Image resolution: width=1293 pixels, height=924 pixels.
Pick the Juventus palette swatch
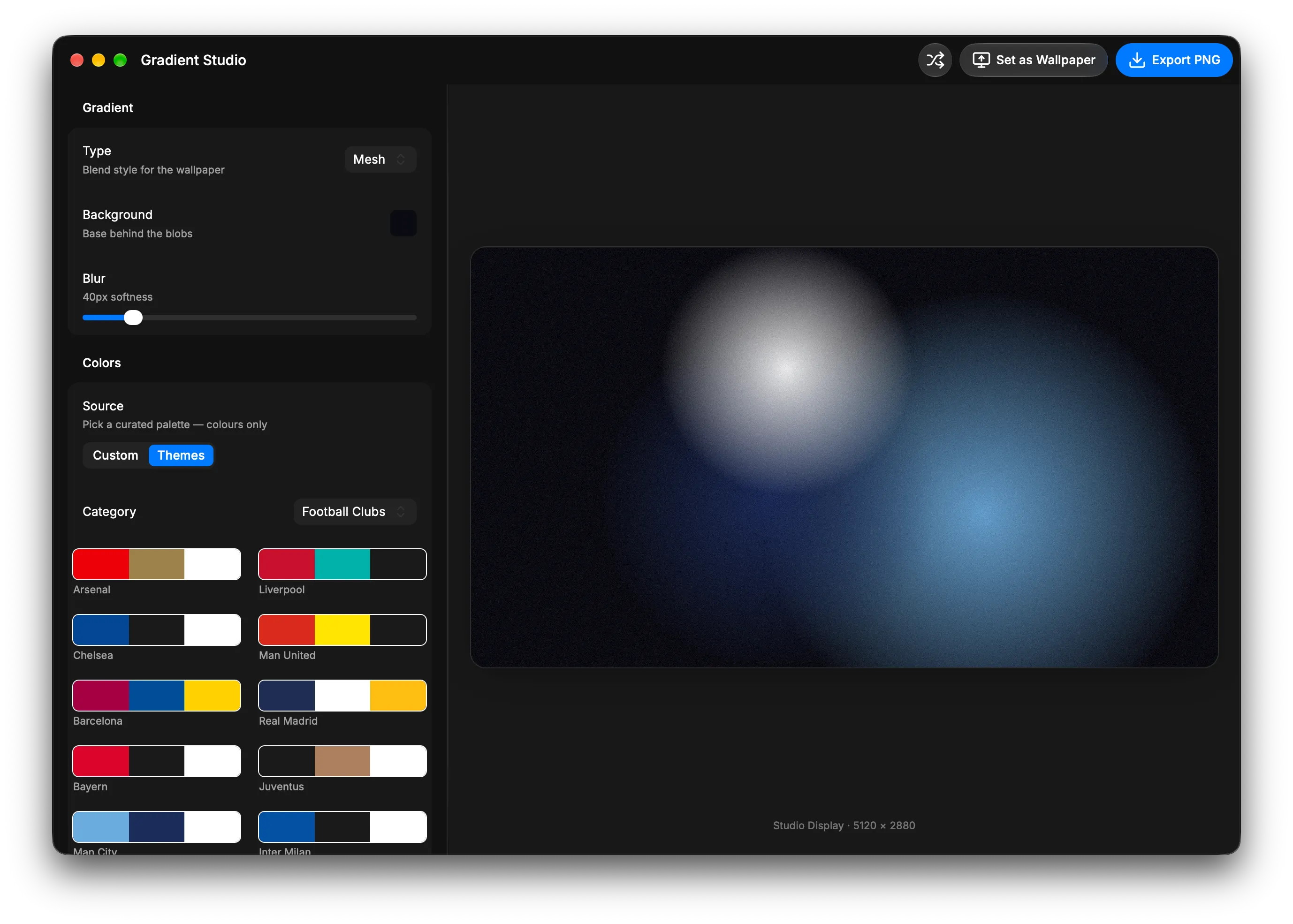coord(342,761)
